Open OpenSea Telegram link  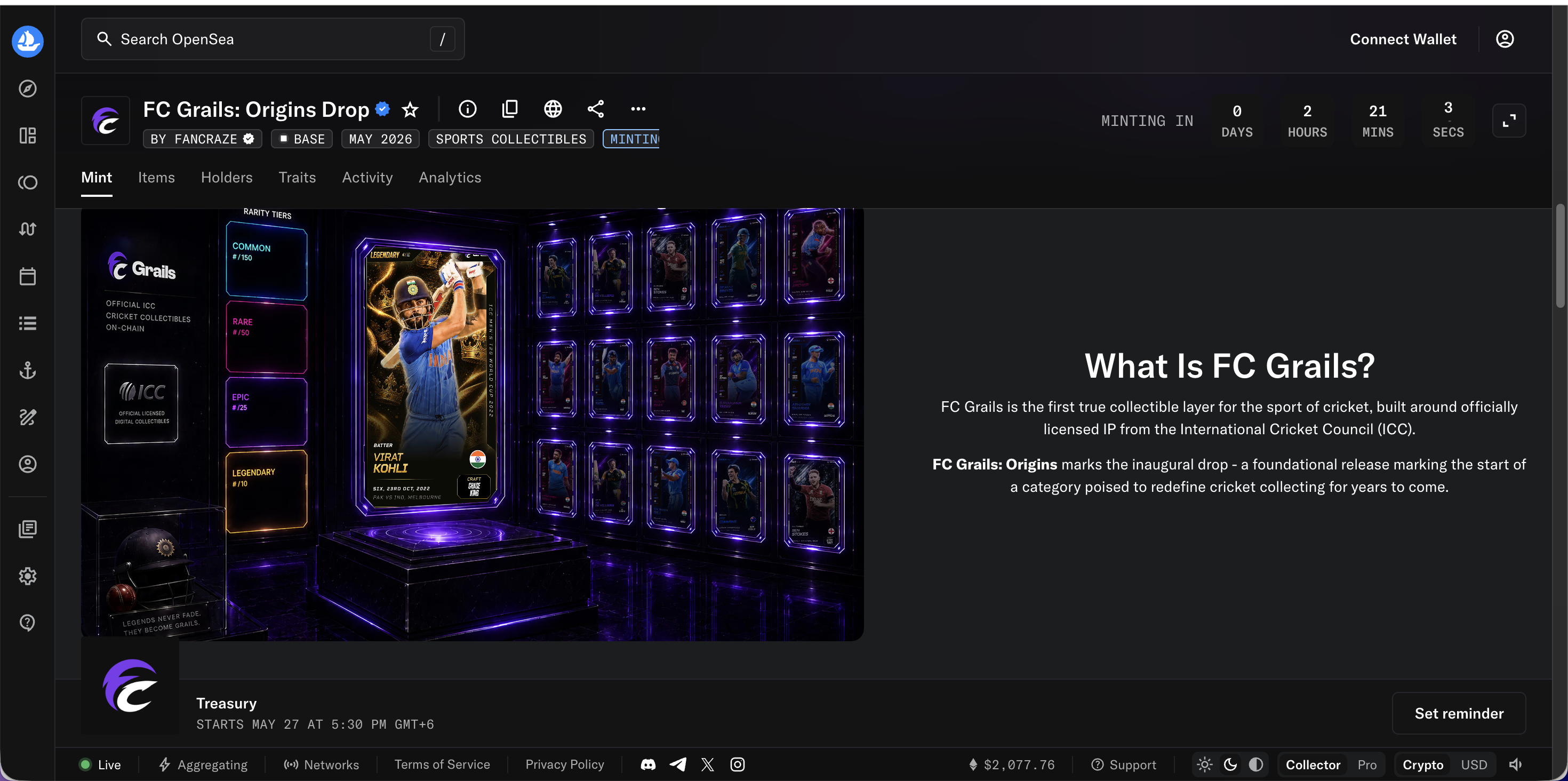tap(678, 764)
